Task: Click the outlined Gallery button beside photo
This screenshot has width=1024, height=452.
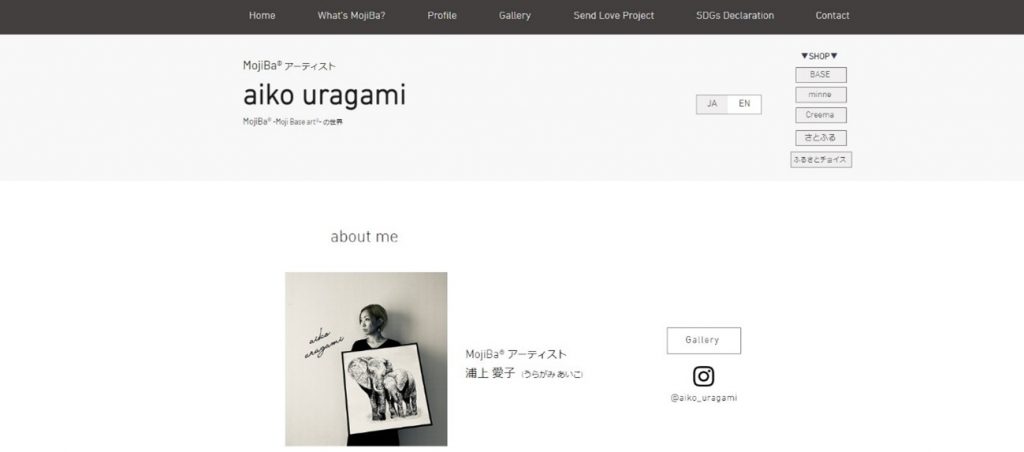Action: 703,340
